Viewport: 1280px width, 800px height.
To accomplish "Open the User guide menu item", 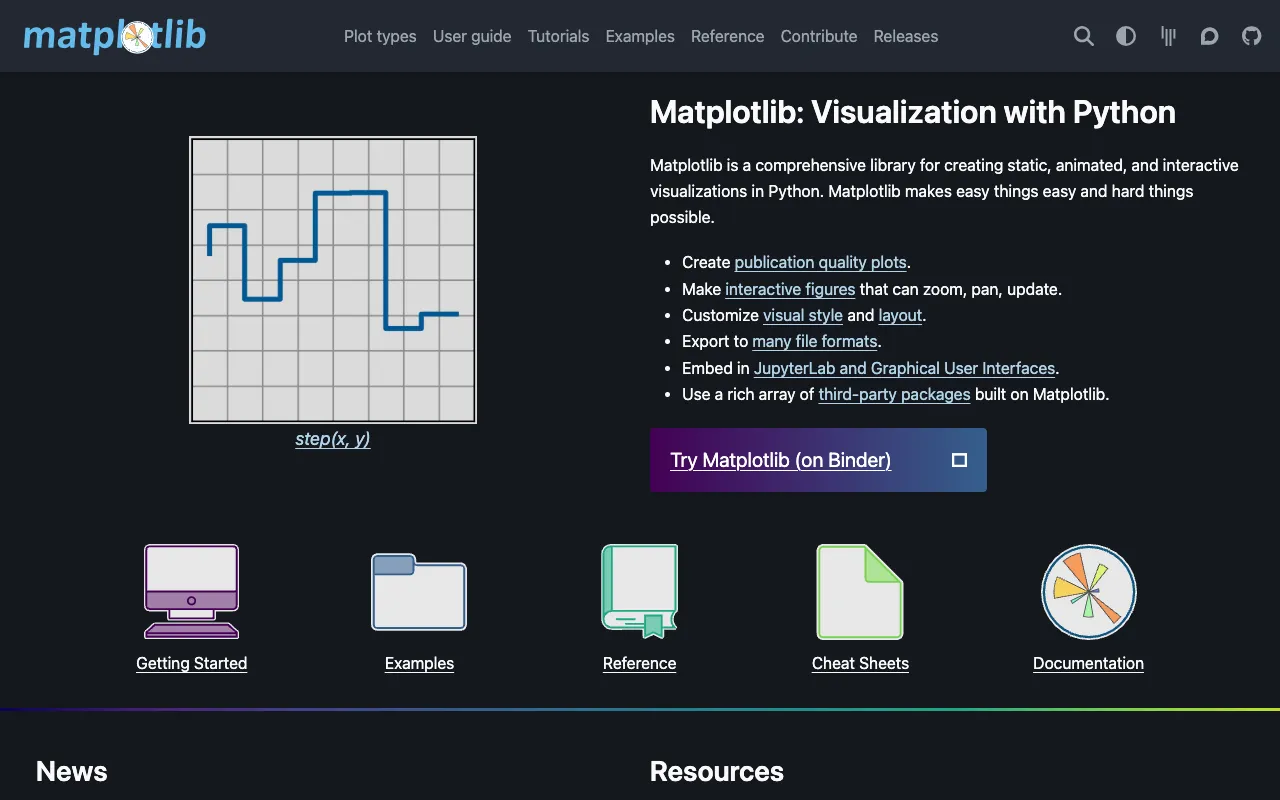I will (x=472, y=36).
